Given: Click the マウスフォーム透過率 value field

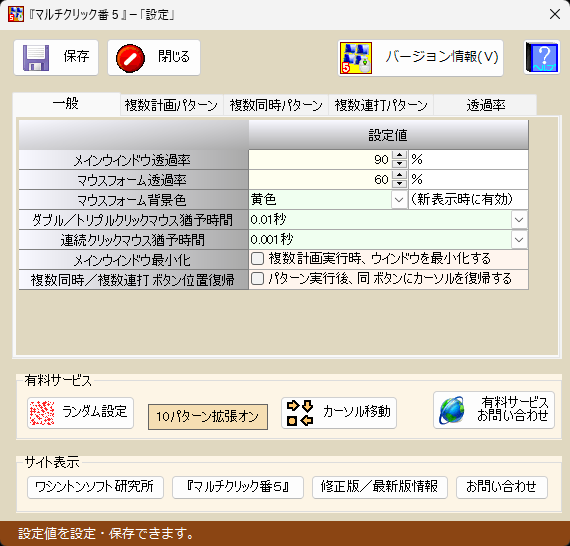Looking at the screenshot, I should pos(320,180).
